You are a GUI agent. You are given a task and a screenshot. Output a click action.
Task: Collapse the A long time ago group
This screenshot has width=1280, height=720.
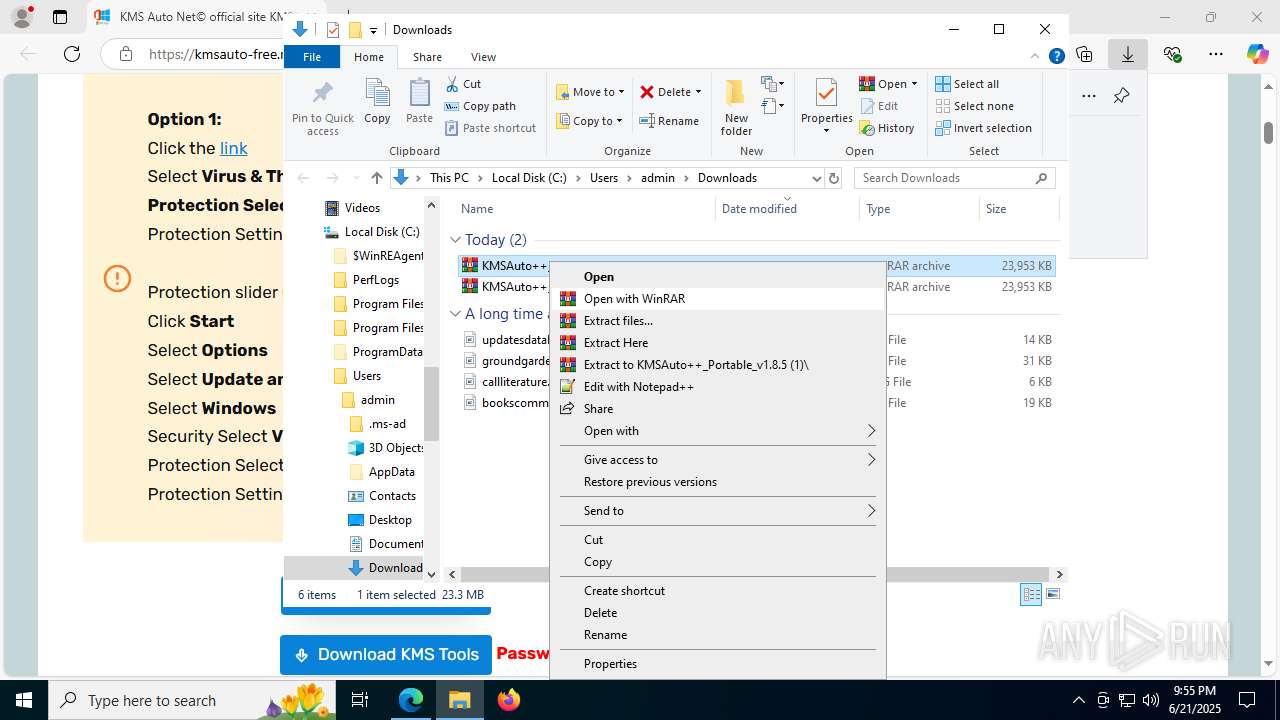[x=455, y=314]
